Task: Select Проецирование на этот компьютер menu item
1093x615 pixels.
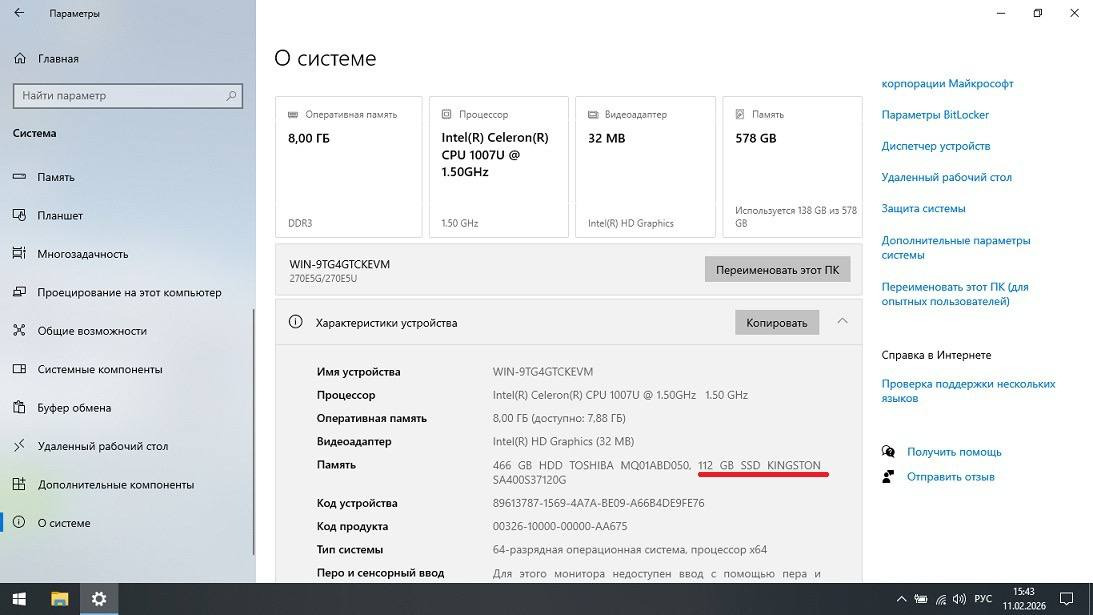Action: pos(129,293)
